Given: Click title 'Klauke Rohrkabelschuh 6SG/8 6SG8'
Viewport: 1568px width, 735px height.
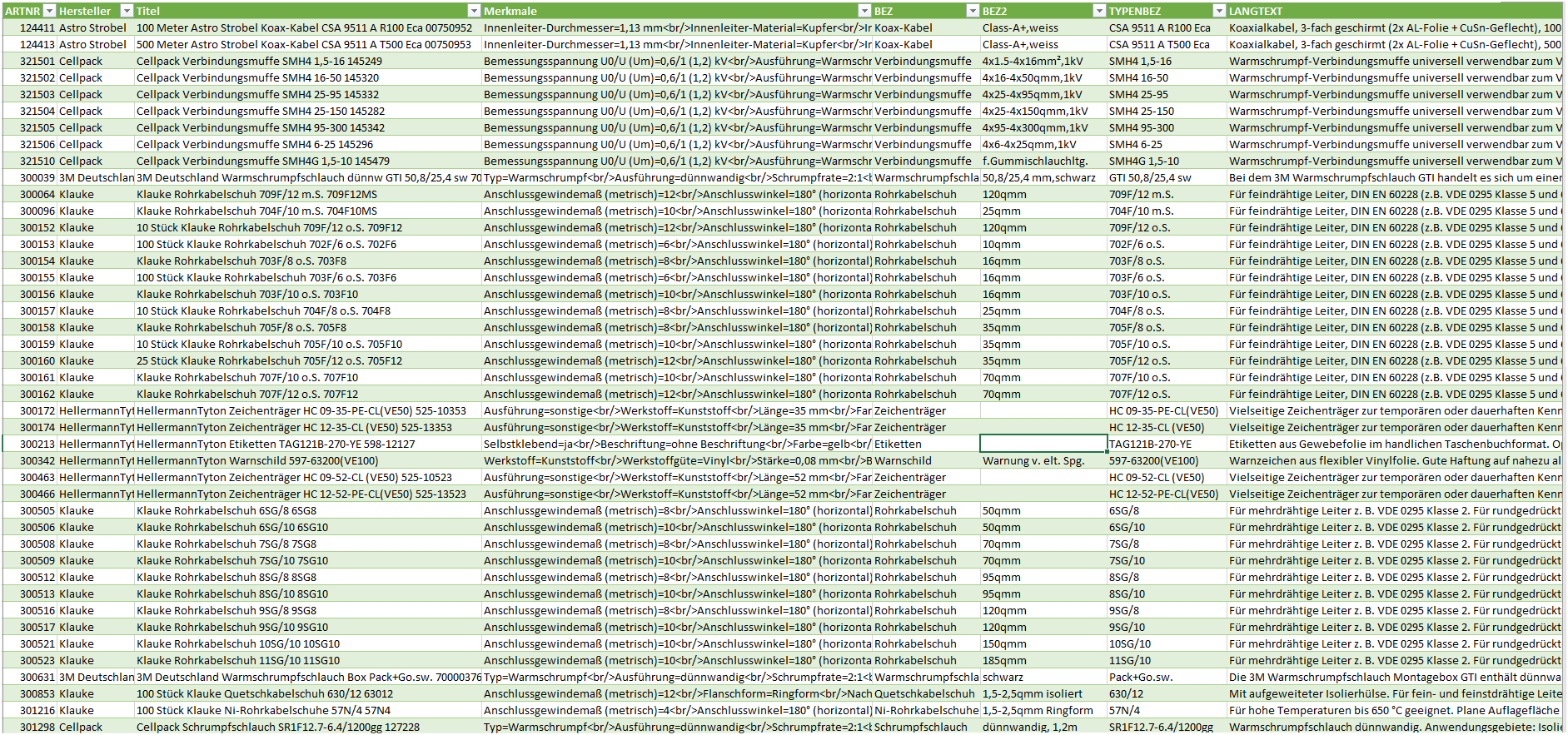Looking at the screenshot, I should 308,510.
